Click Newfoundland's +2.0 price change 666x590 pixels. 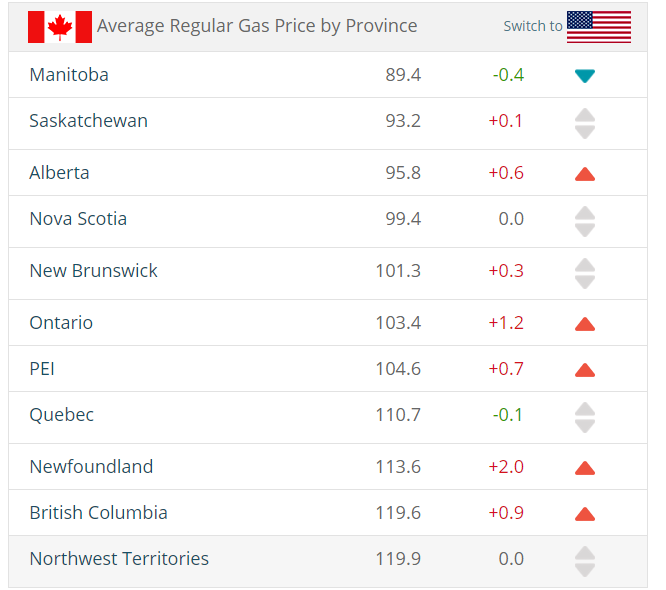(506, 467)
